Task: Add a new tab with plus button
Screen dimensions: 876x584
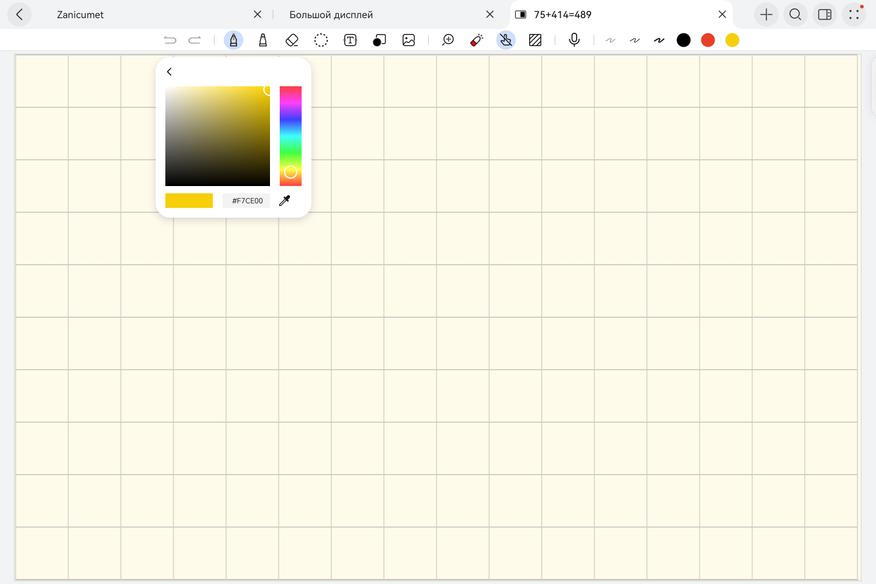Action: [x=766, y=14]
